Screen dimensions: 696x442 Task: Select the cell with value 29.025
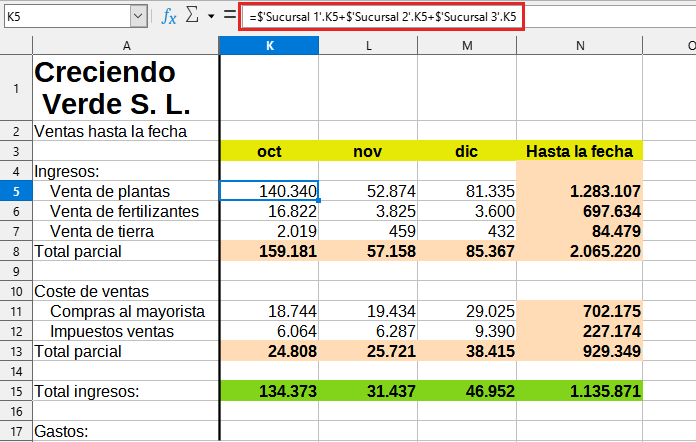[x=467, y=311]
